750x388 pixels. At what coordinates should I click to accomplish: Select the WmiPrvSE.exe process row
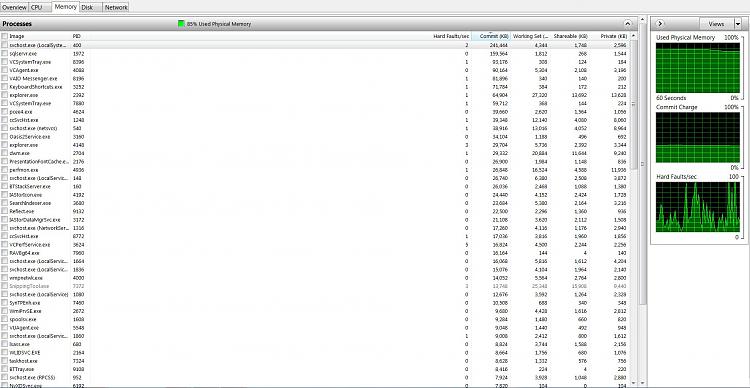point(315,310)
